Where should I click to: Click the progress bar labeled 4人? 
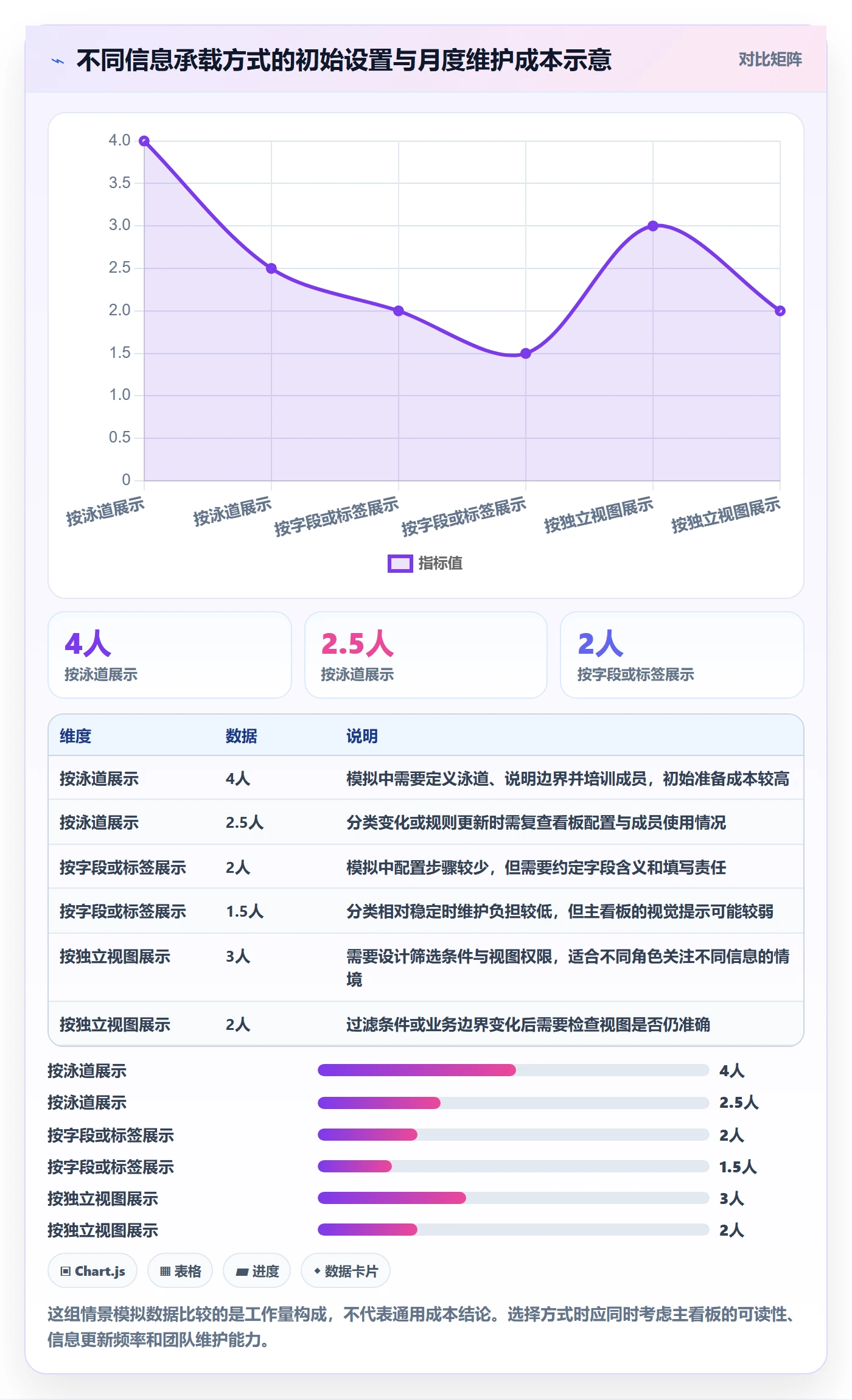(514, 1070)
